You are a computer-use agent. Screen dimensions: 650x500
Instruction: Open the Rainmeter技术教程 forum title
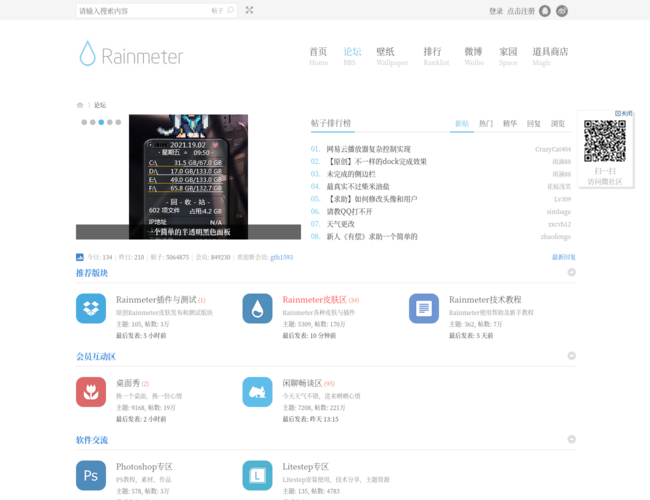pyautogui.click(x=485, y=300)
